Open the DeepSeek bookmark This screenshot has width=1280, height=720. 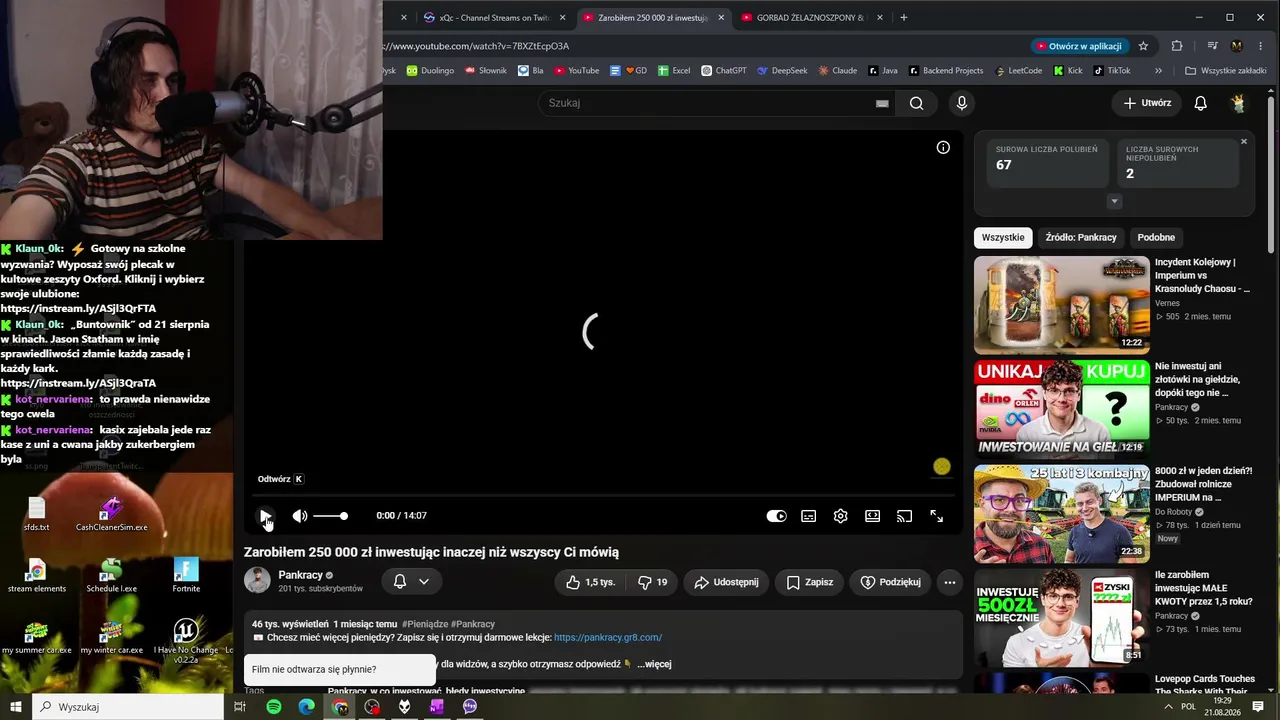point(782,71)
